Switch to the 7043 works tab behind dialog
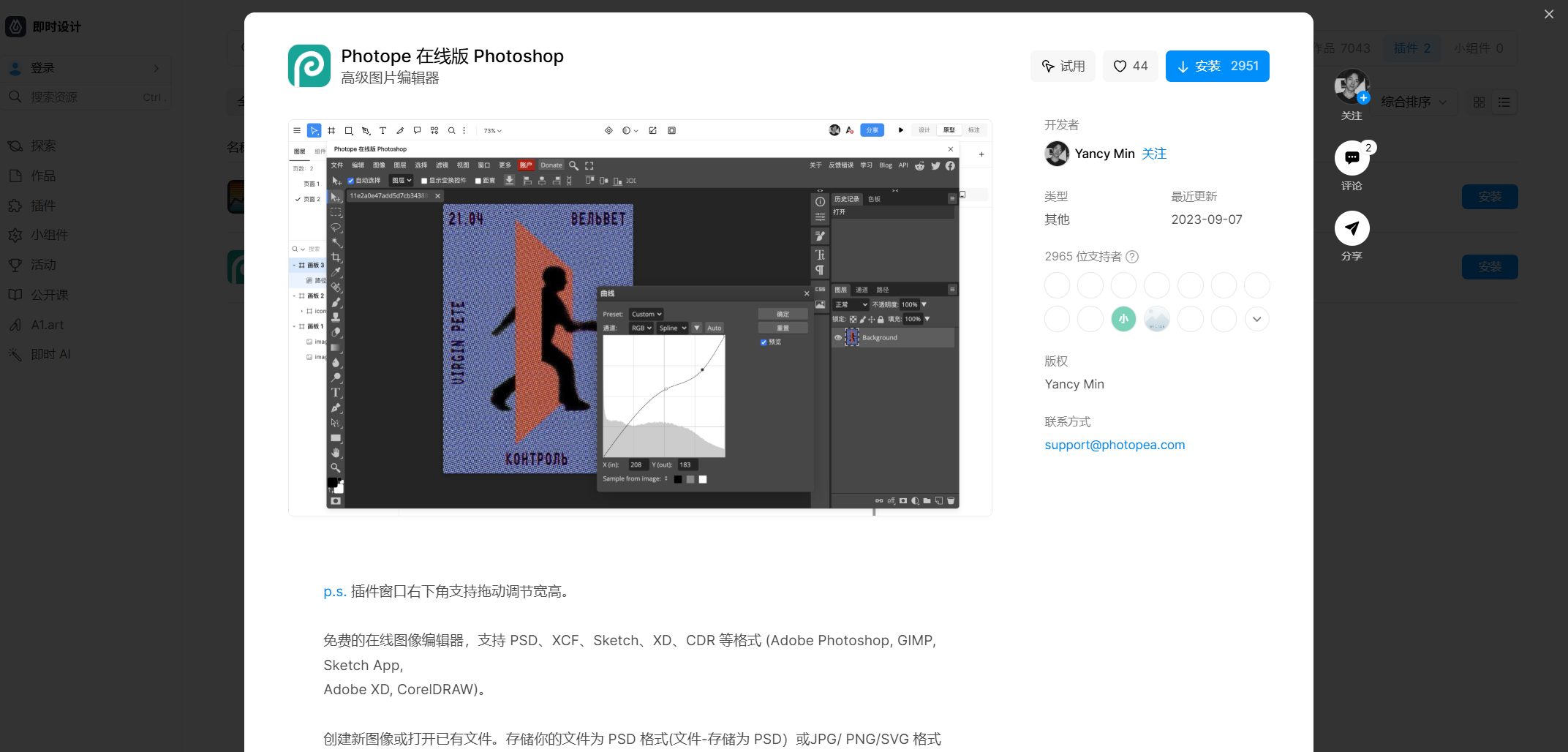Image resolution: width=1568 pixels, height=752 pixels. pos(1343,48)
